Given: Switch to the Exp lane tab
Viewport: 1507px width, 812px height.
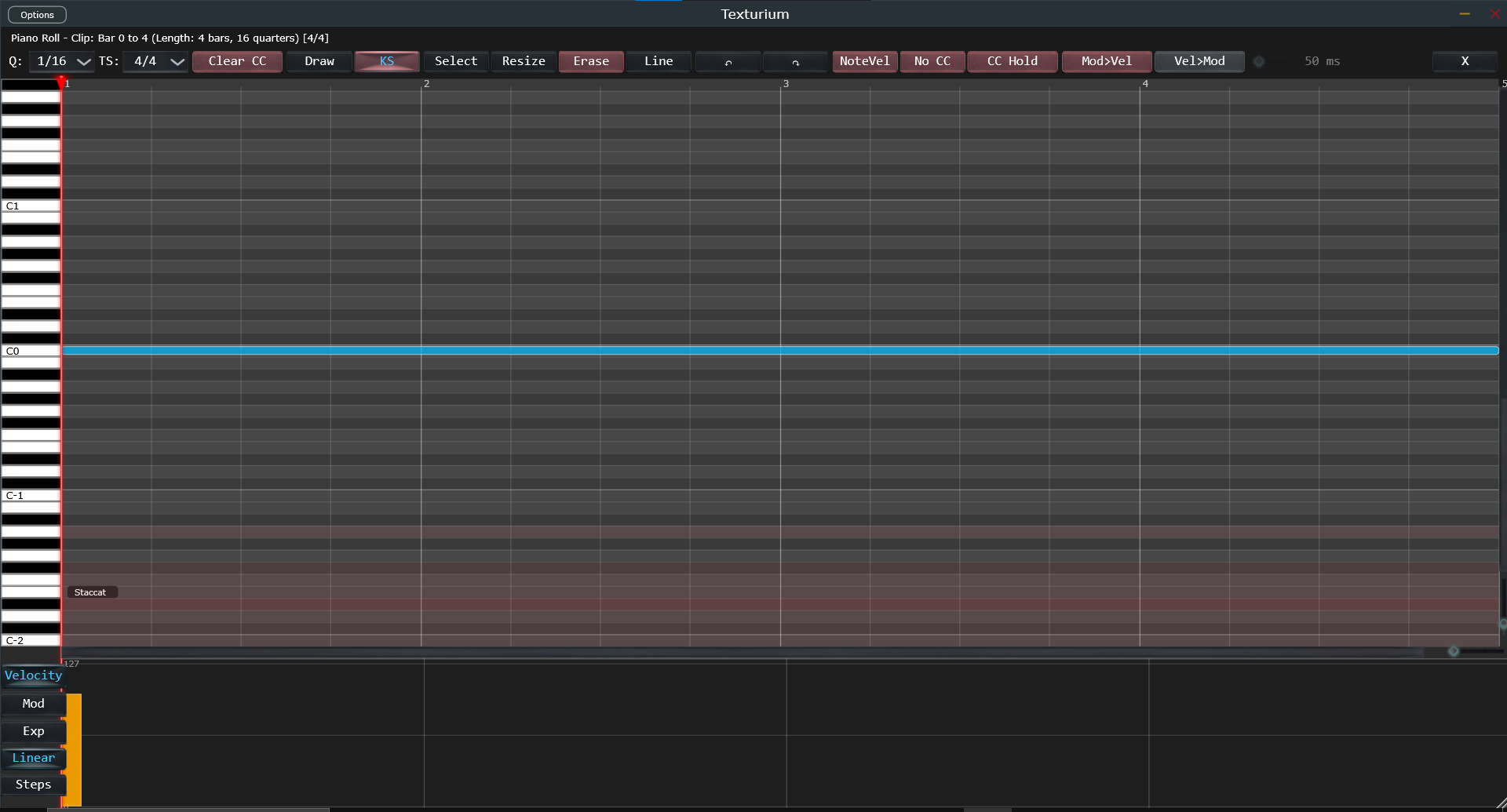Looking at the screenshot, I should [x=33, y=731].
